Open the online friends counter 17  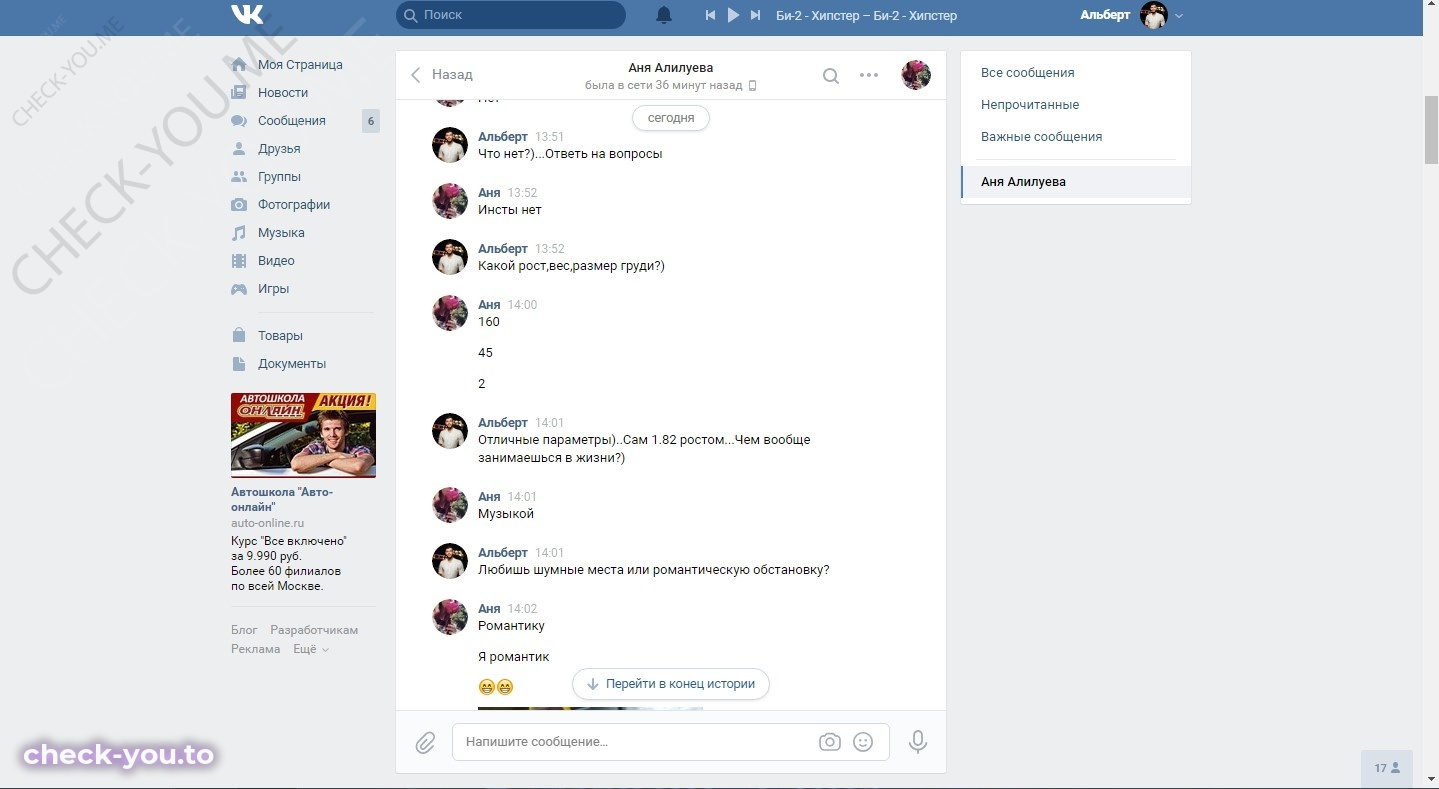click(1387, 768)
